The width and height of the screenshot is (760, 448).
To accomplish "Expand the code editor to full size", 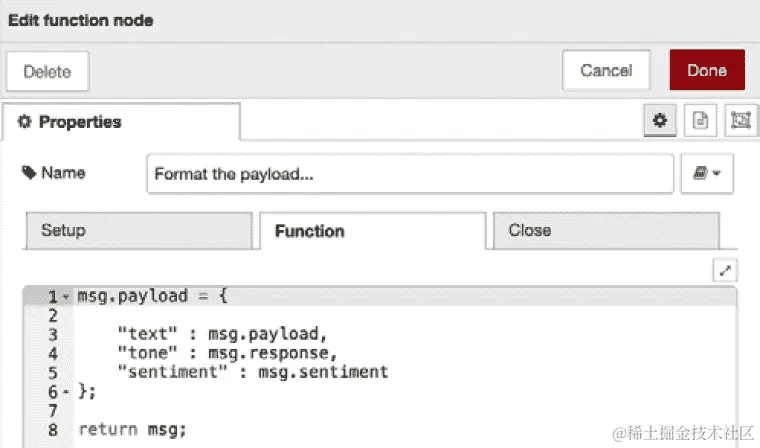I will click(725, 271).
